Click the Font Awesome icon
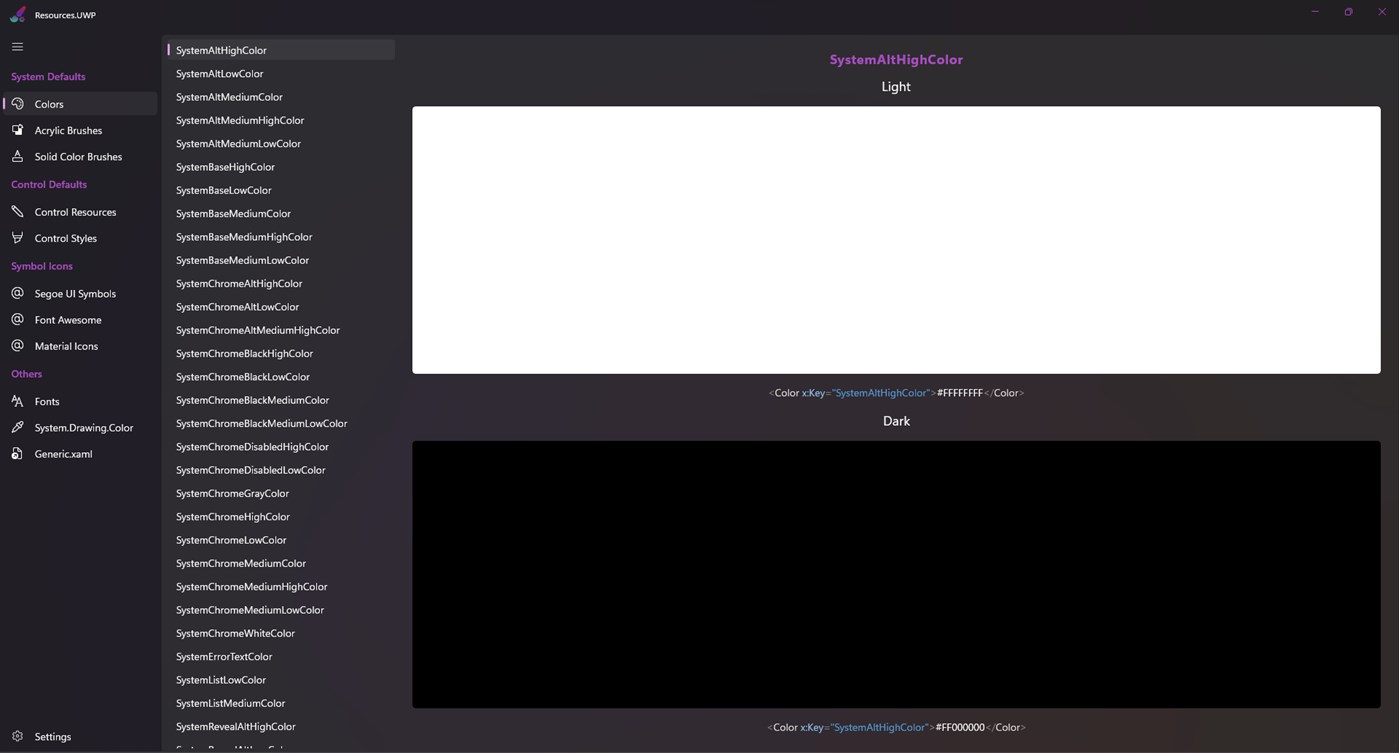 (x=17, y=319)
